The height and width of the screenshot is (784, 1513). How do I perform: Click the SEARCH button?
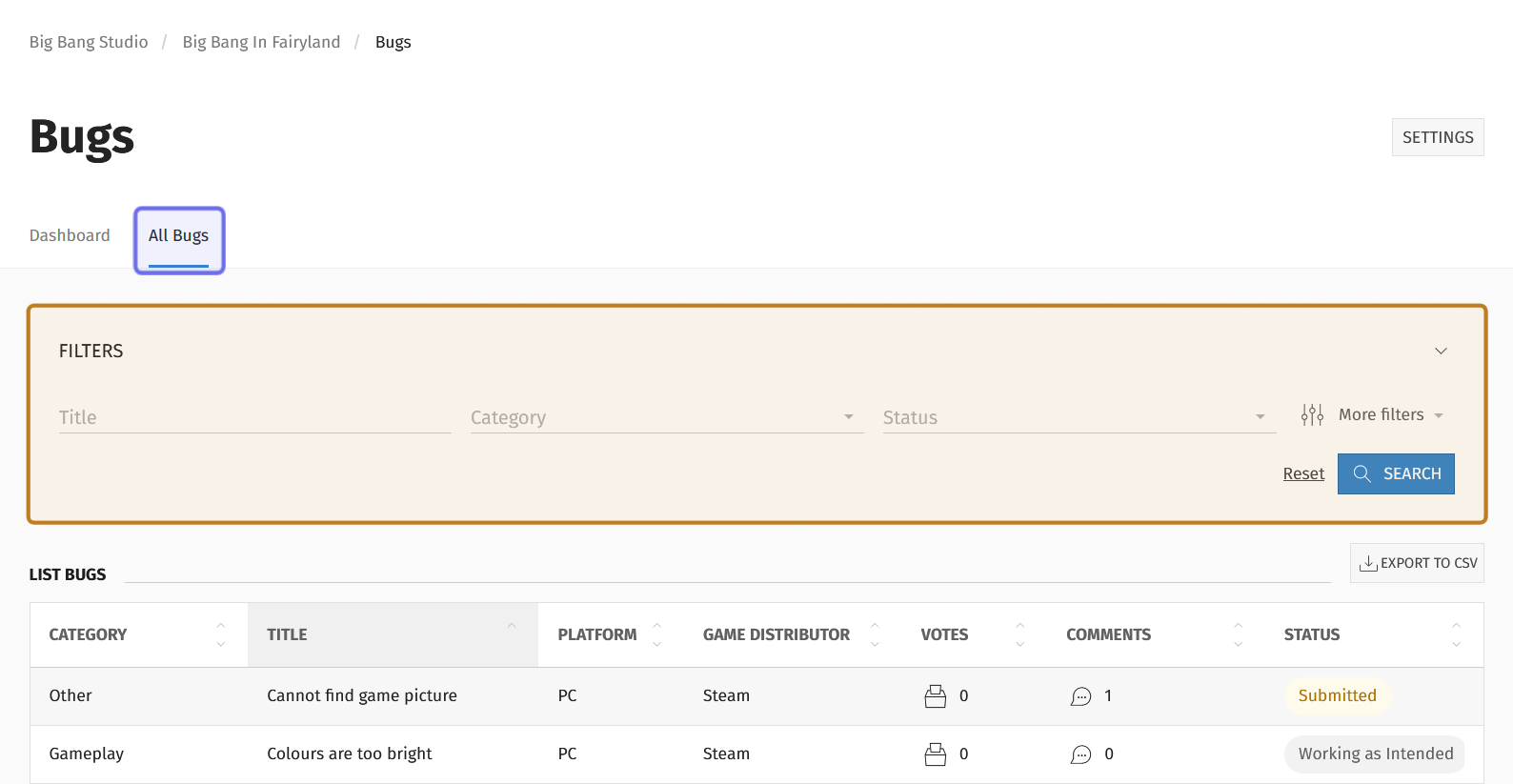coord(1396,473)
